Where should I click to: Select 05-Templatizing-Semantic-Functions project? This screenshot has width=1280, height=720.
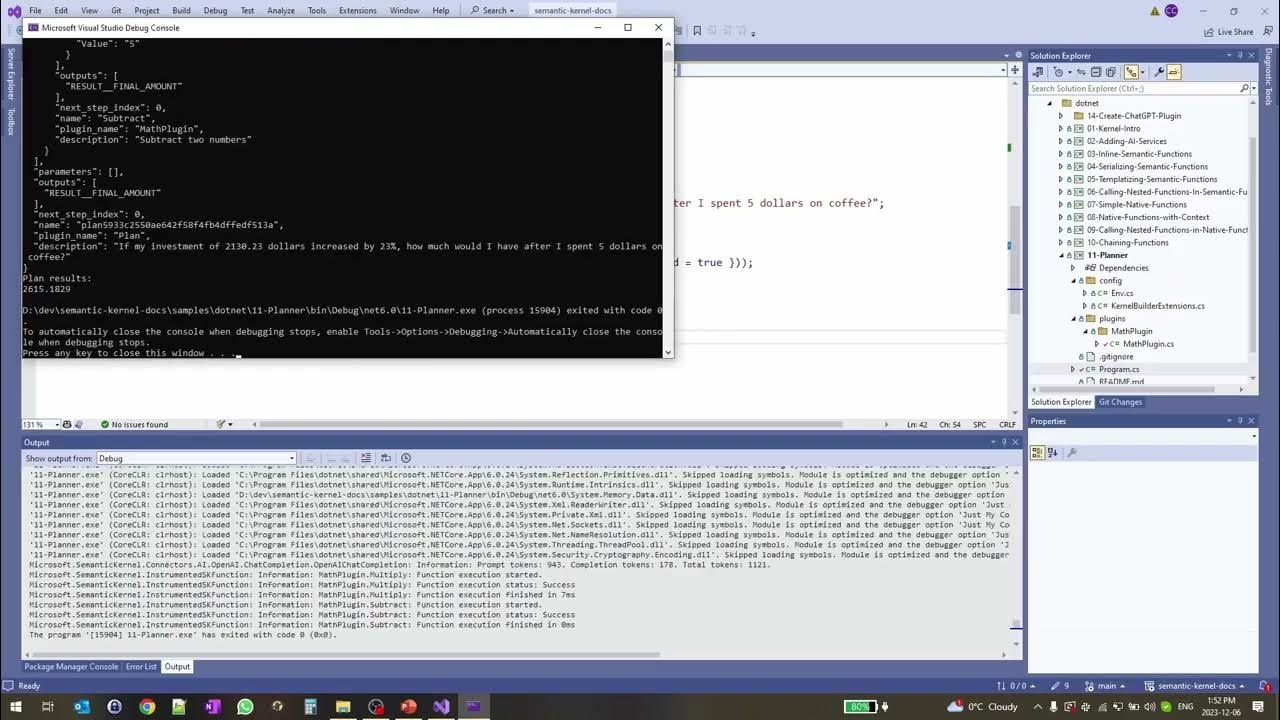point(1152,179)
